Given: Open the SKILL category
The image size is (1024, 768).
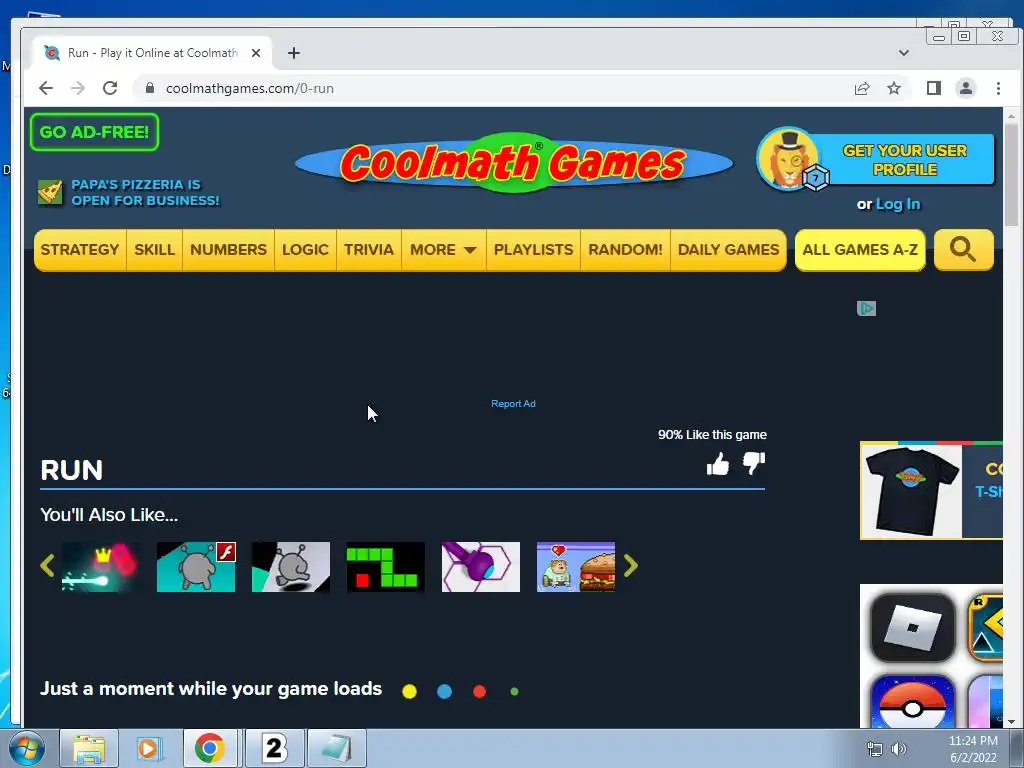Looking at the screenshot, I should (x=155, y=249).
